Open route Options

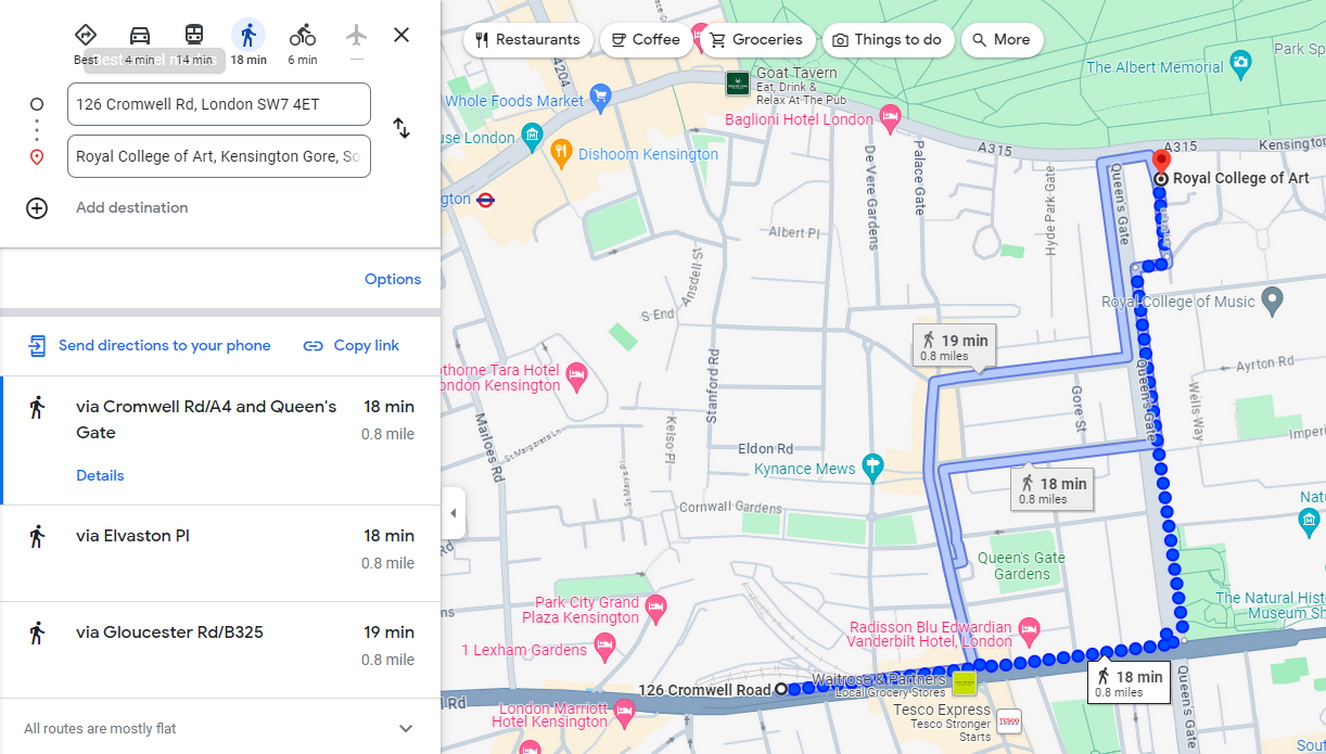coord(392,279)
